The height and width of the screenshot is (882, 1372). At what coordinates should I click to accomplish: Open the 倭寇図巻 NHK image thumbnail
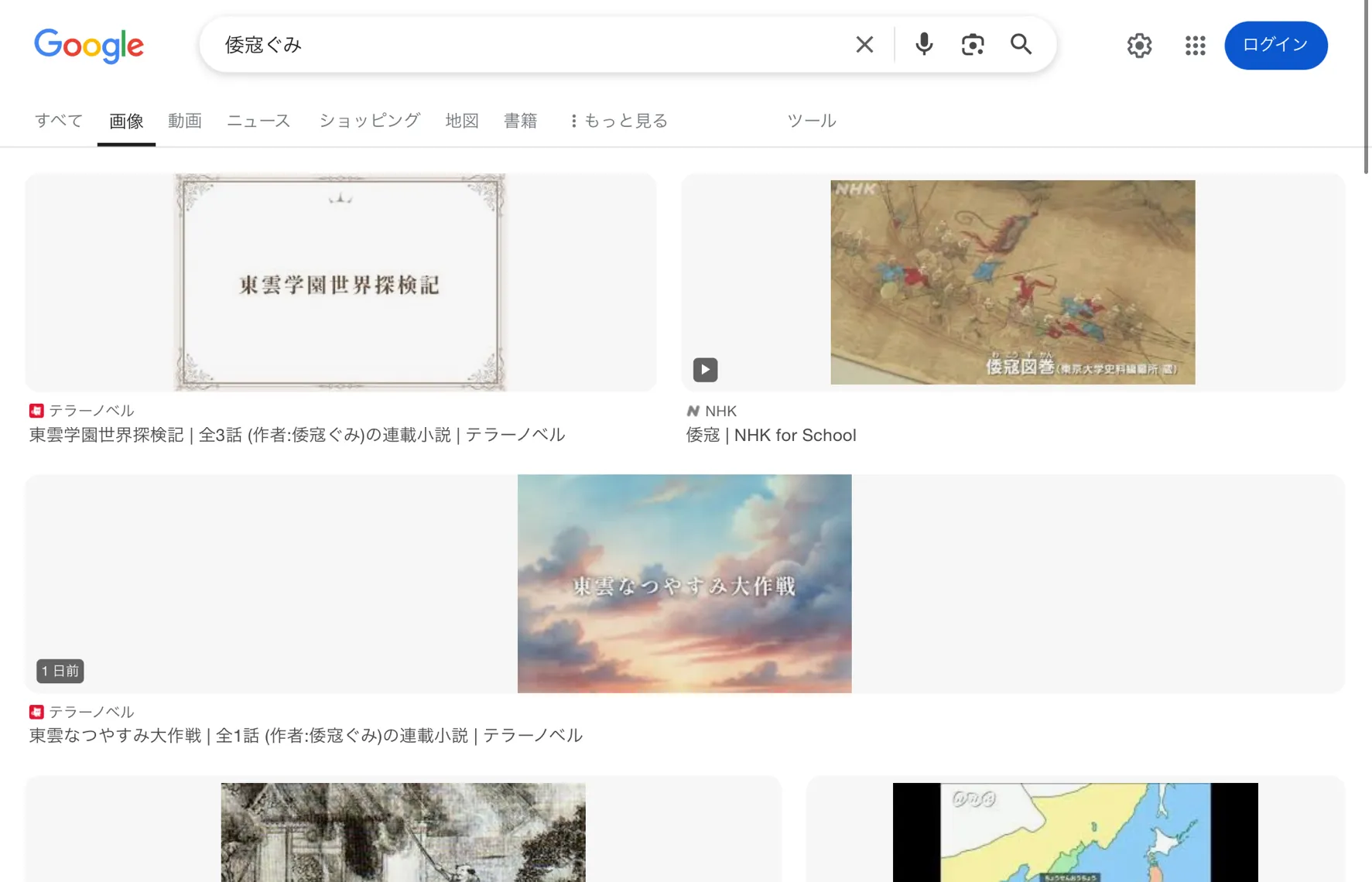[1013, 282]
